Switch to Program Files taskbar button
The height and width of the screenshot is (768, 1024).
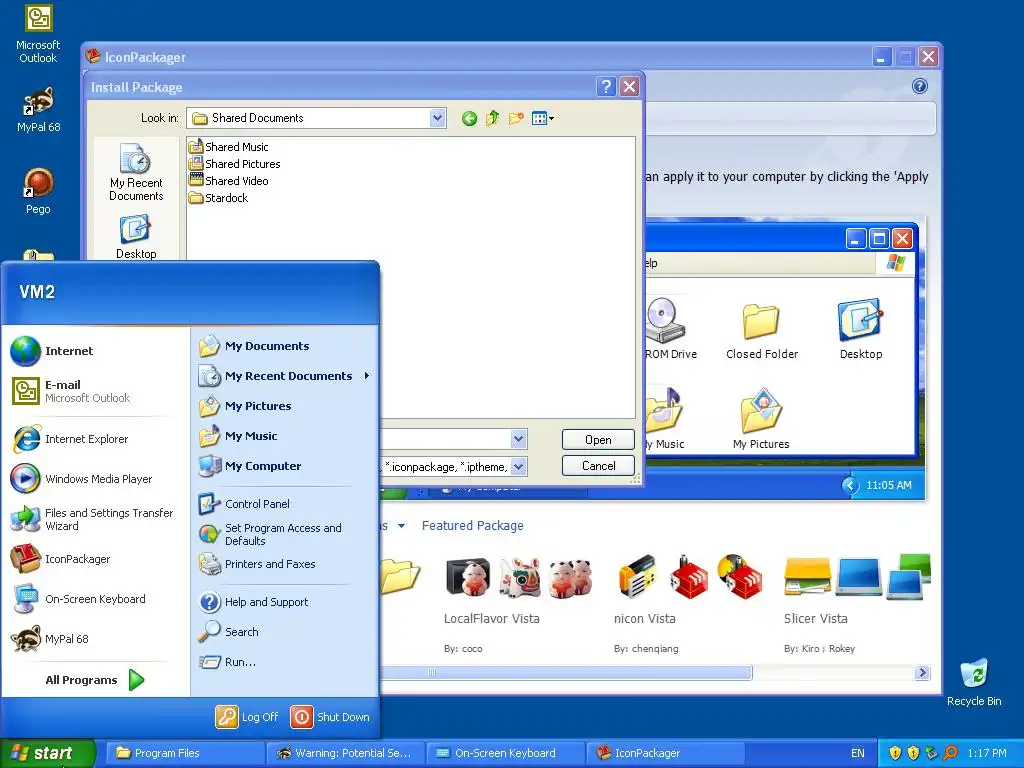click(x=184, y=753)
